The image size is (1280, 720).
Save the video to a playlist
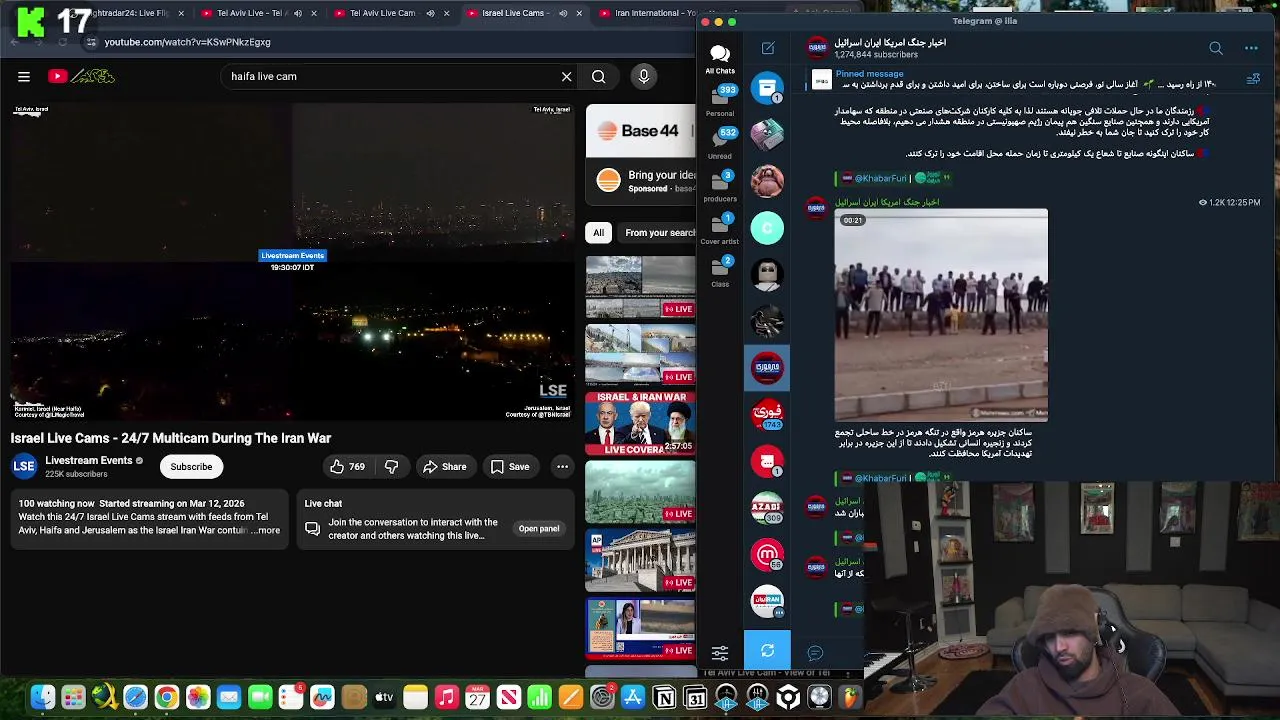coord(510,466)
